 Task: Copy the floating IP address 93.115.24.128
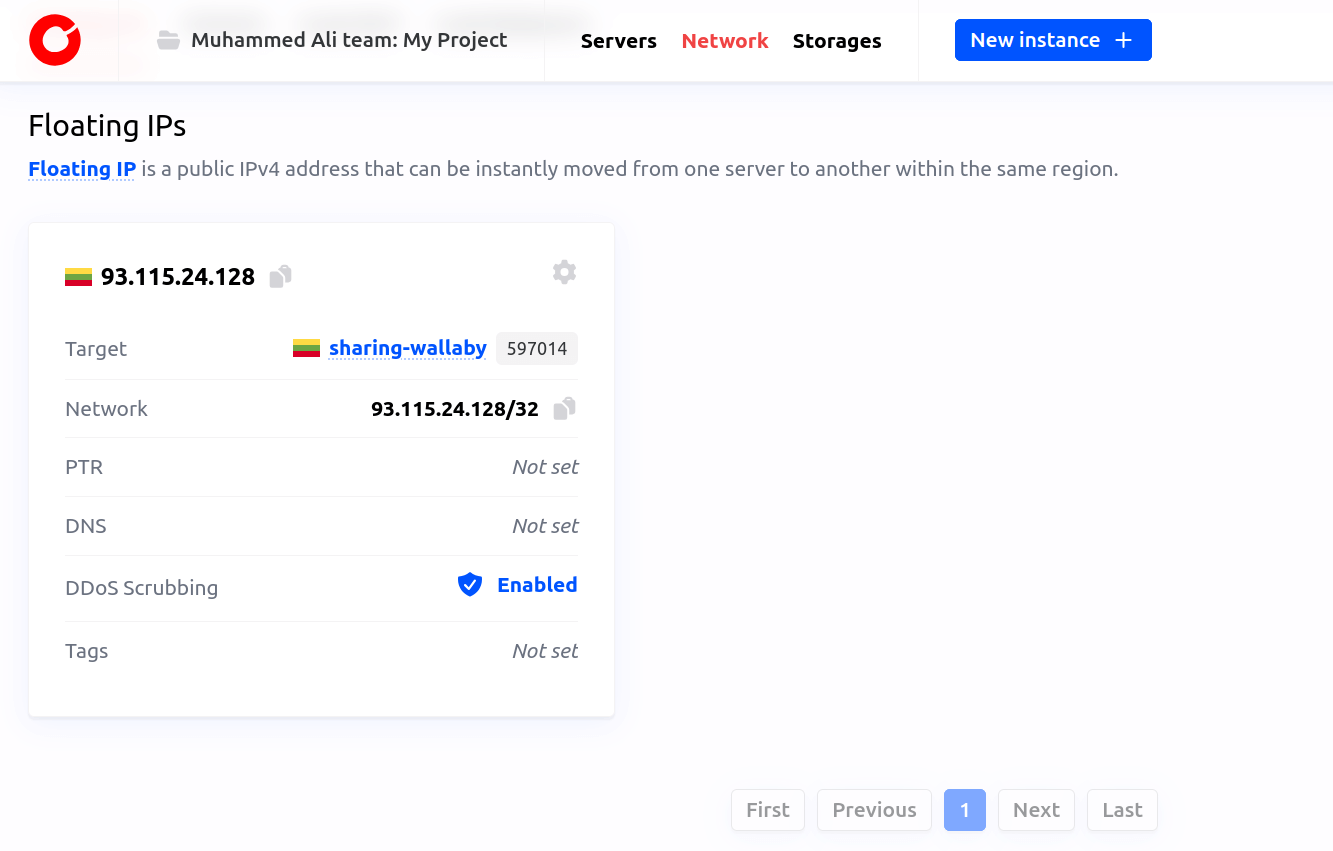tap(280, 276)
